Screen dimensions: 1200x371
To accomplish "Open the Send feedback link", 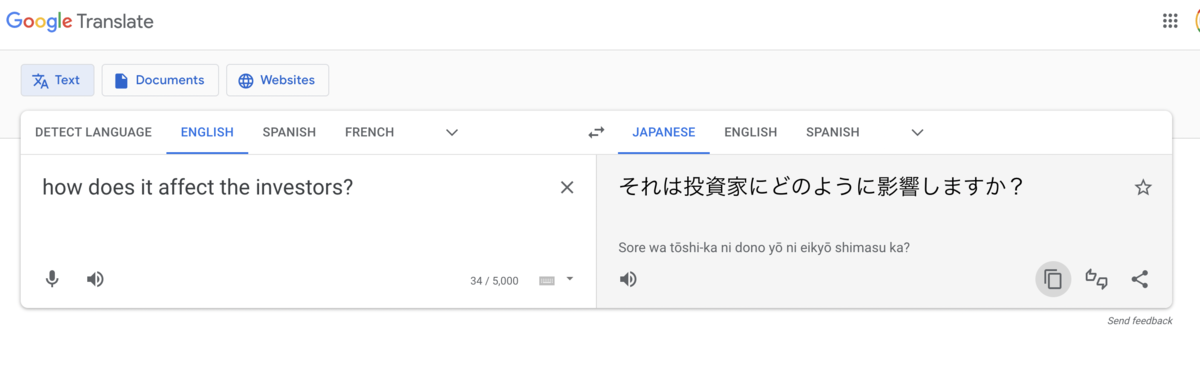I will (1140, 321).
